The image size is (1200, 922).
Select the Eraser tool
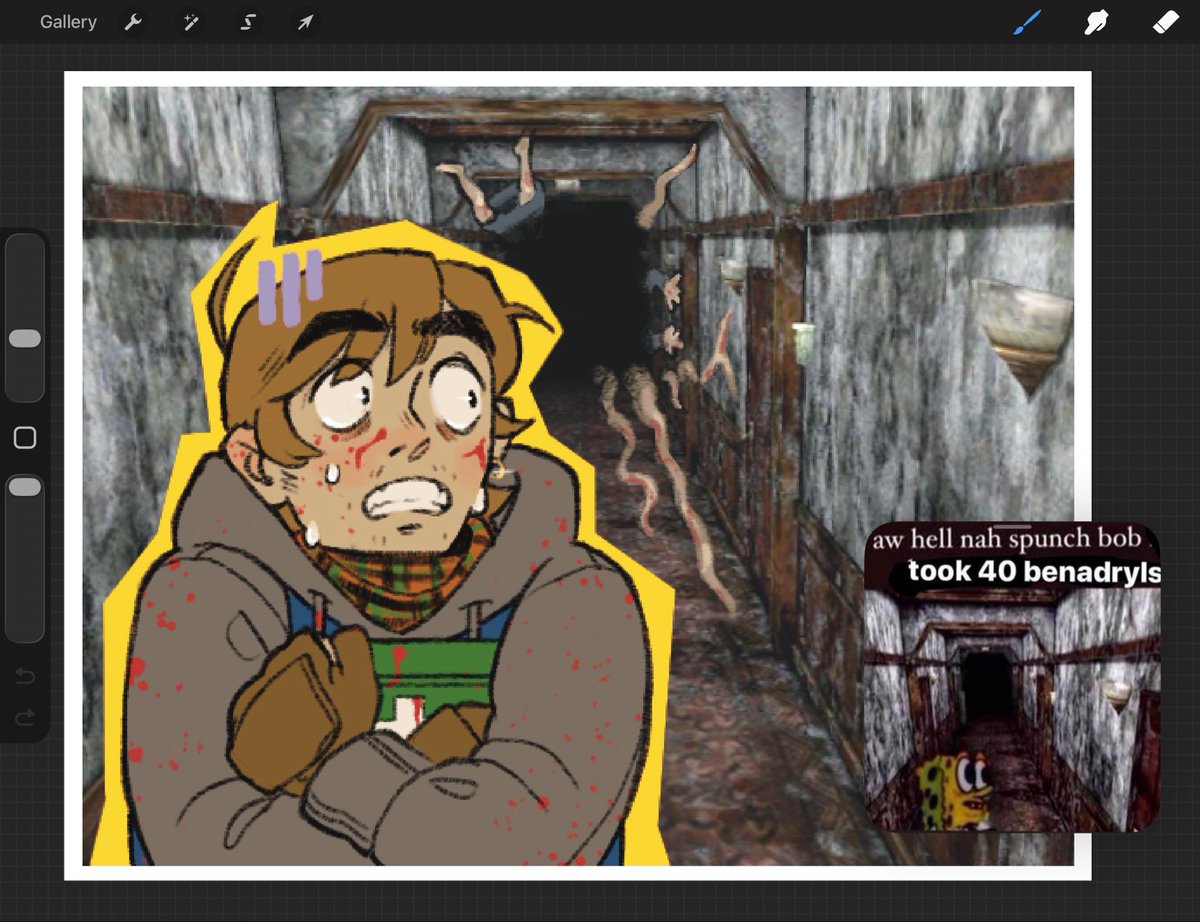[x=1167, y=22]
